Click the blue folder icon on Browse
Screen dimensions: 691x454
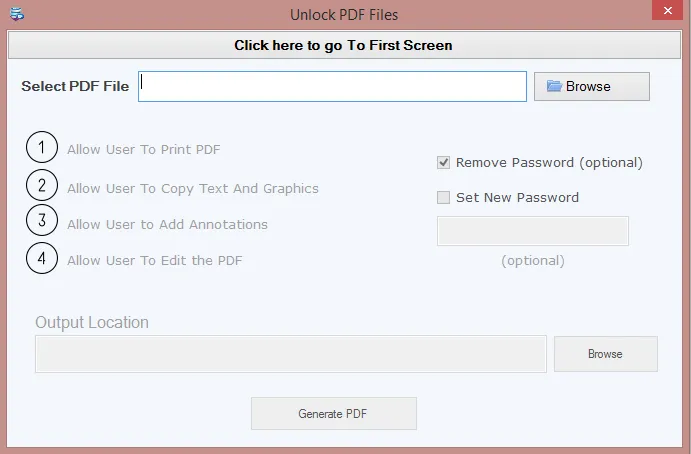point(554,86)
